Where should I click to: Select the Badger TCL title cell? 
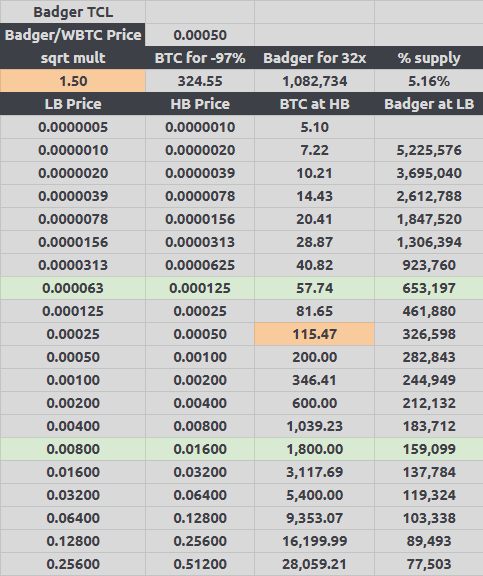73,12
